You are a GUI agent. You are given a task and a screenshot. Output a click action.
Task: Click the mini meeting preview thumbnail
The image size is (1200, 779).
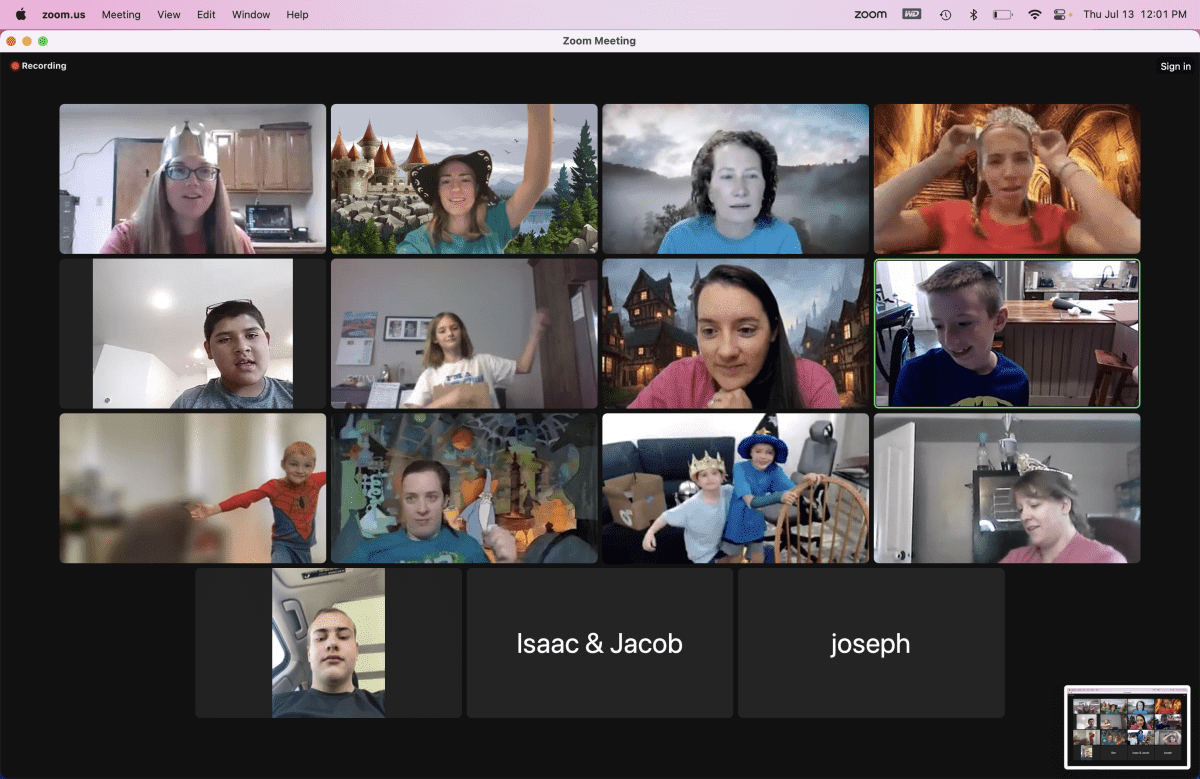click(1127, 726)
